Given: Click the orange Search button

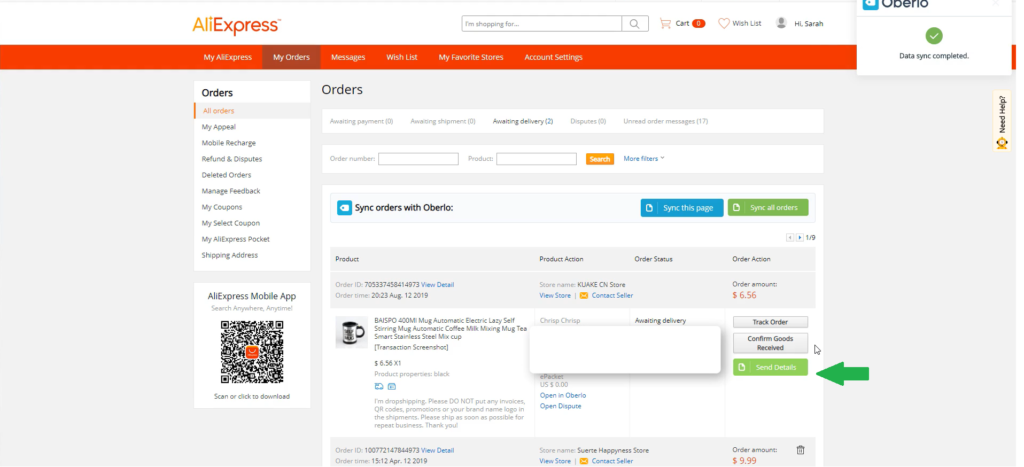Looking at the screenshot, I should pos(600,159).
